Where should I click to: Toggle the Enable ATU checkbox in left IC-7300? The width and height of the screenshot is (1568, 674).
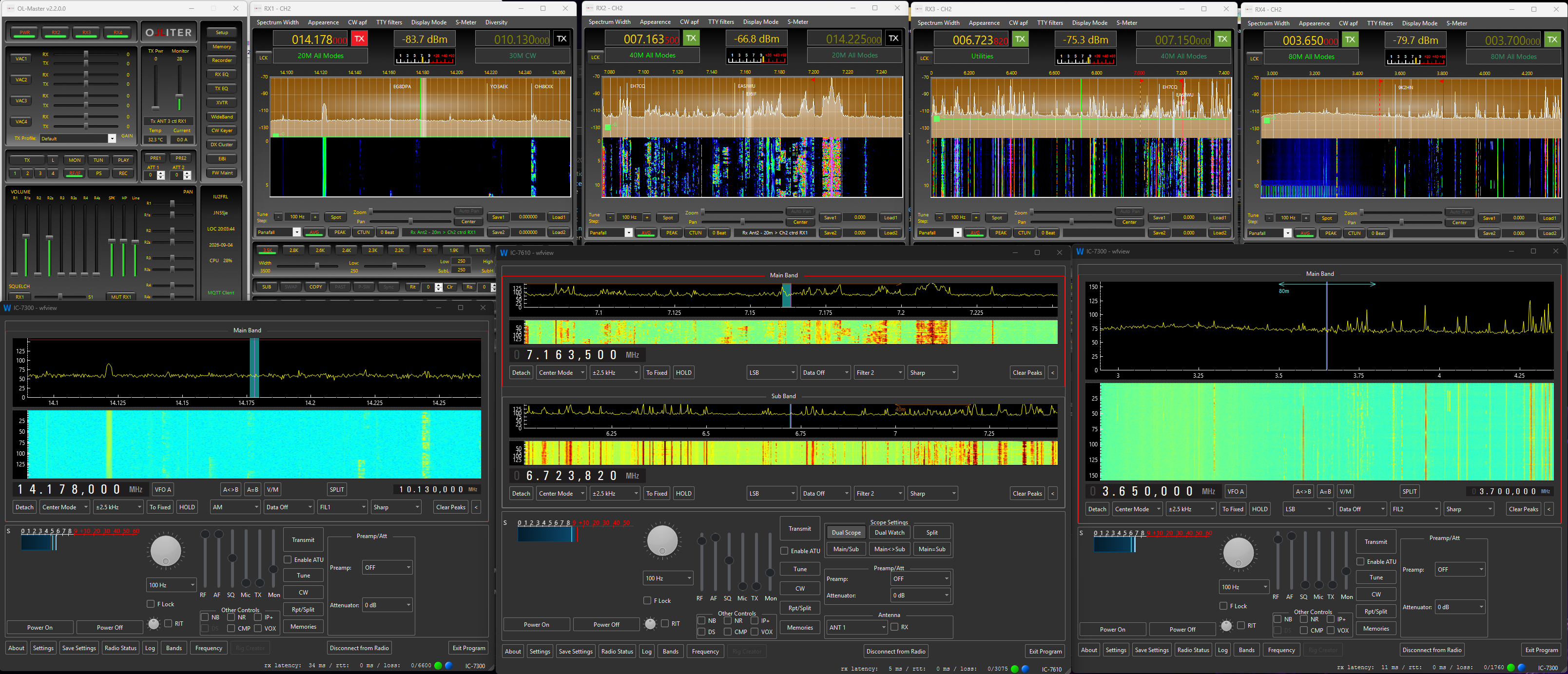(x=288, y=559)
